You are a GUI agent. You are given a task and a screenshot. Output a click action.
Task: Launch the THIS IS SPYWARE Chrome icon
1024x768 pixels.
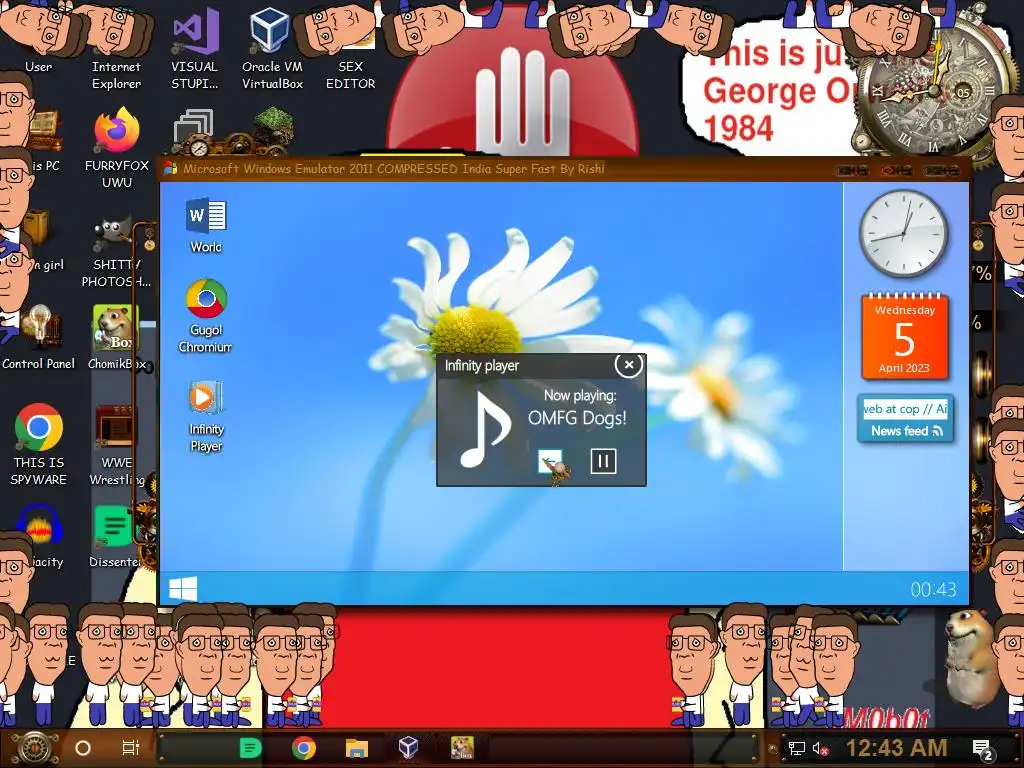pos(39,444)
